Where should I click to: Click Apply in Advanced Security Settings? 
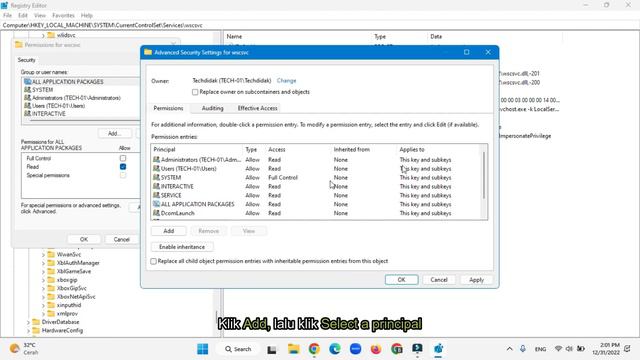tap(476, 280)
